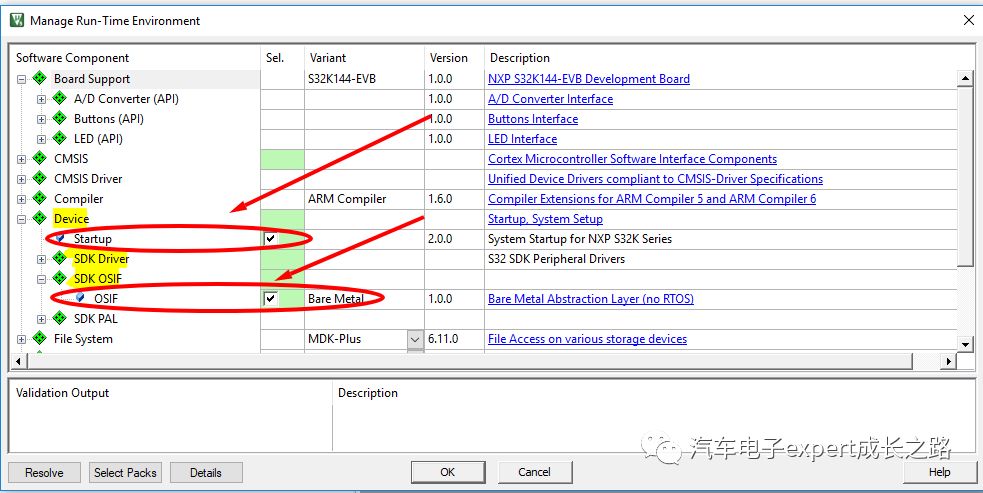This screenshot has height=493, width=983.
Task: Open Compiler Extensions for ARM Compiler link
Action: point(652,199)
